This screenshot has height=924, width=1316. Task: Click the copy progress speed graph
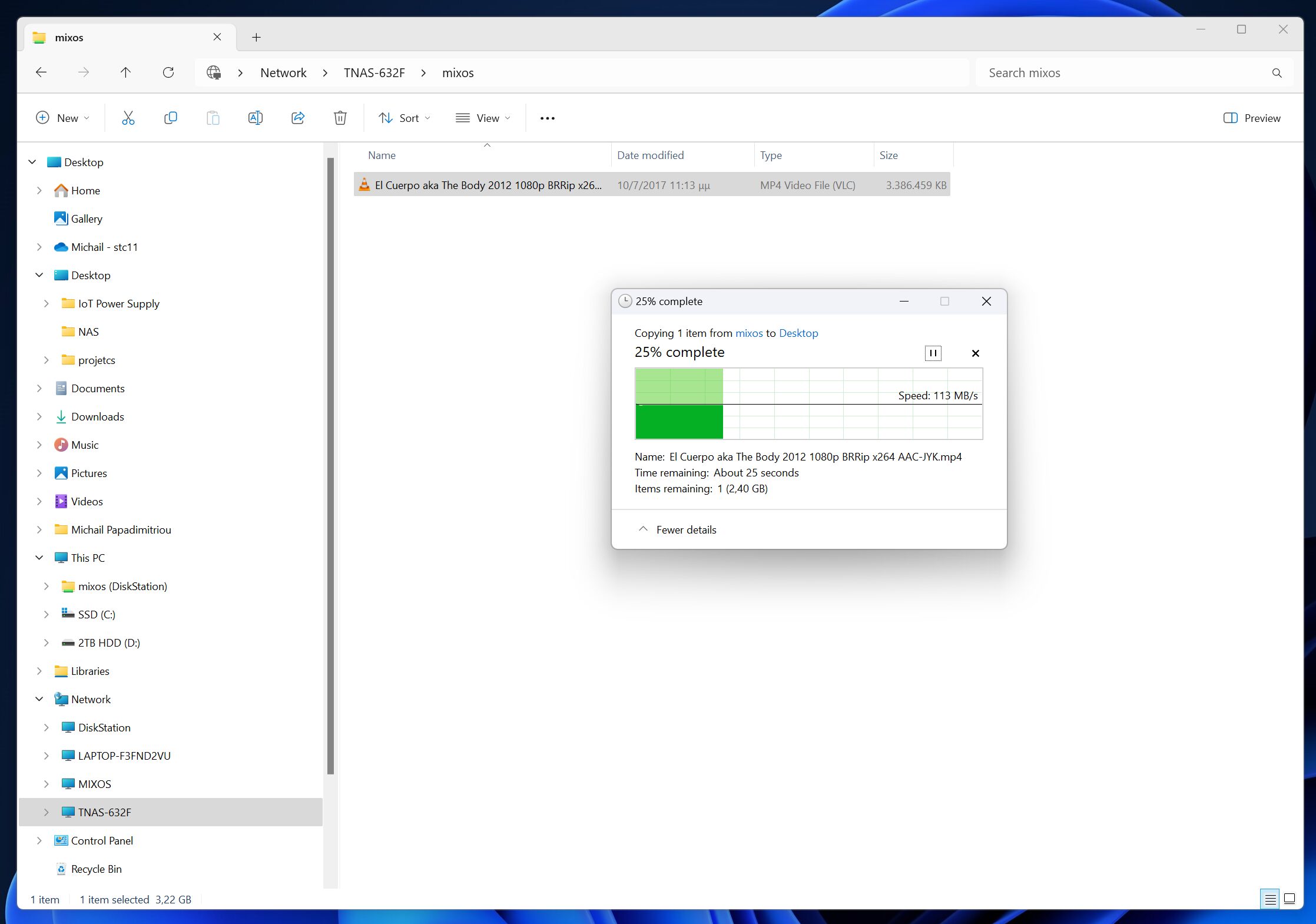point(808,403)
